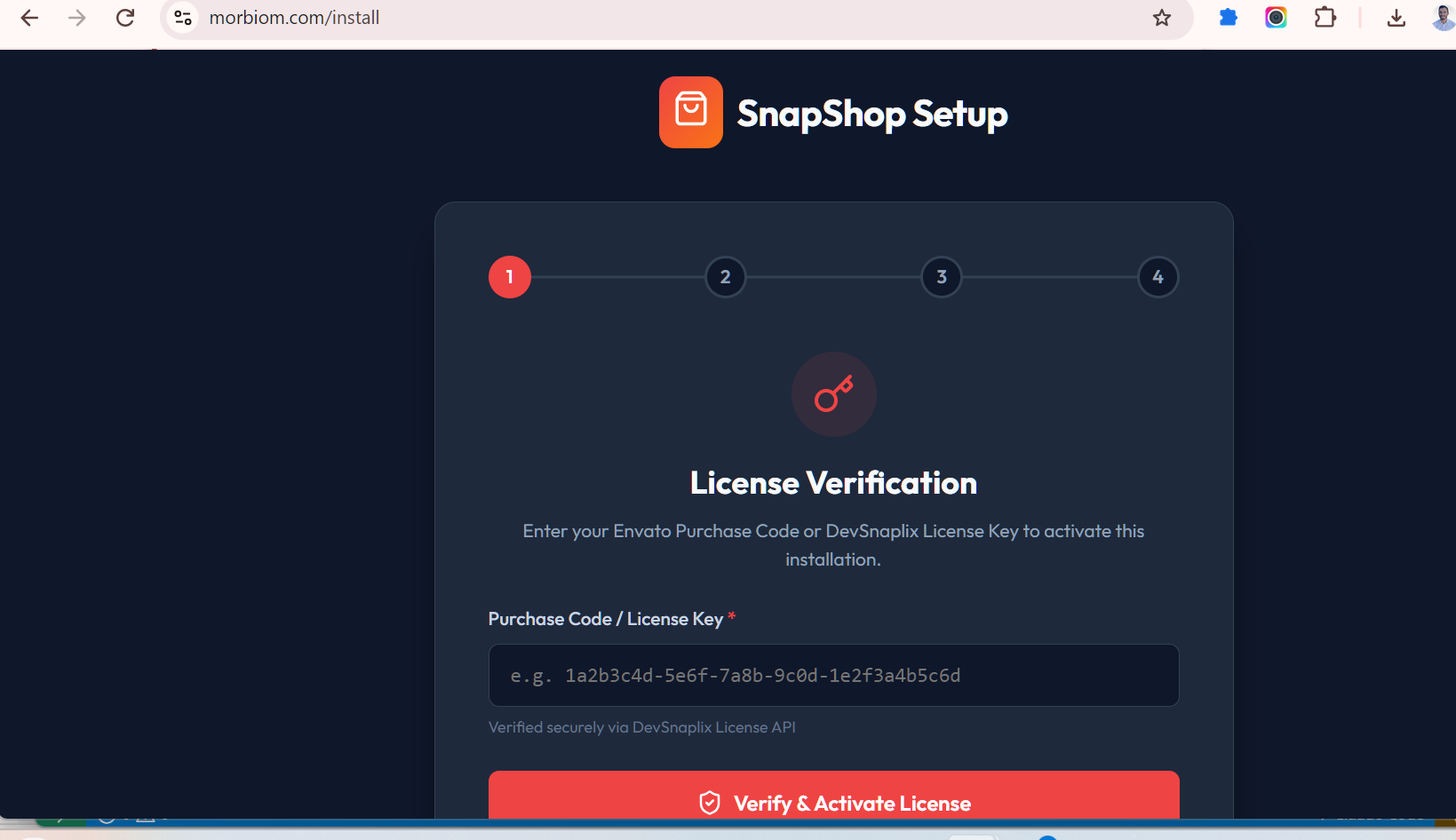
Task: Reload the morbiom.com install page
Action: (125, 18)
